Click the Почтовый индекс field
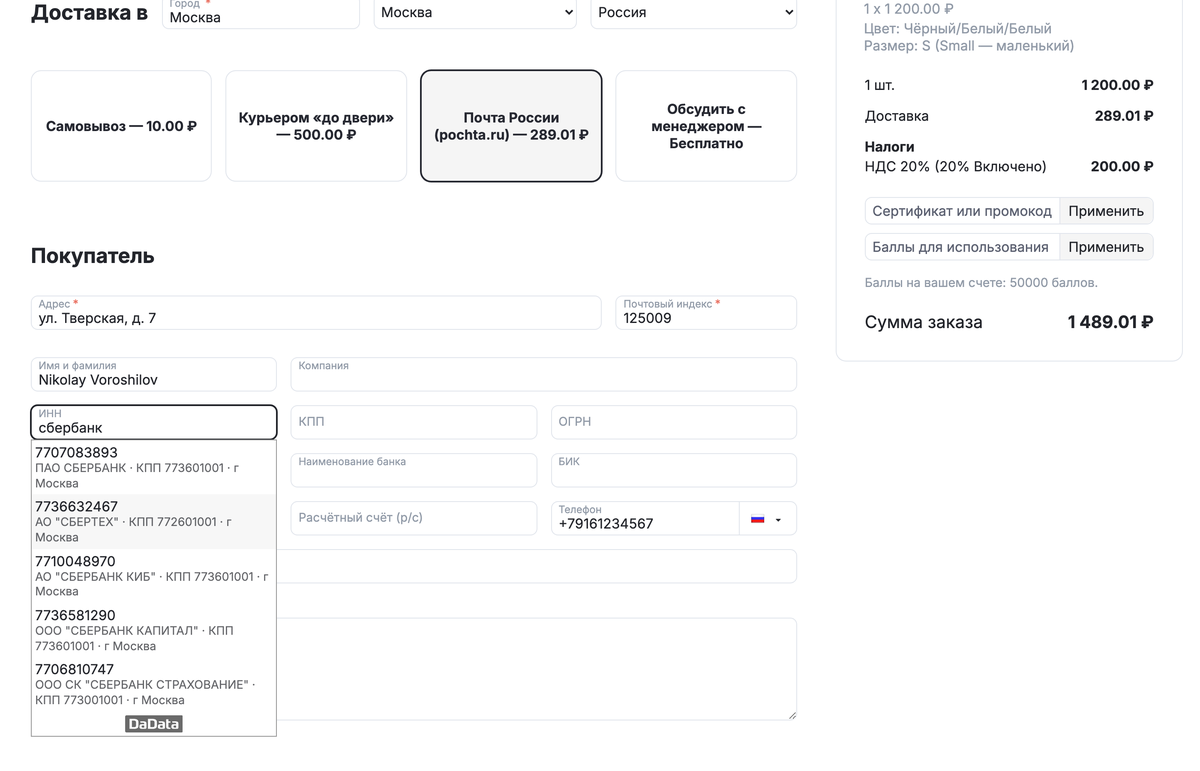This screenshot has width=1200, height=771. click(x=706, y=313)
